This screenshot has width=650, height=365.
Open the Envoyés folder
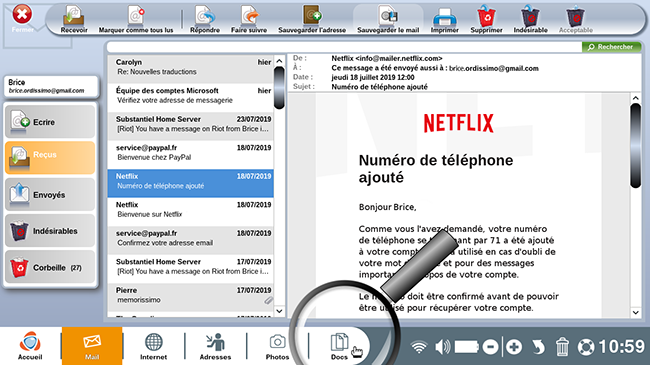pos(50,194)
